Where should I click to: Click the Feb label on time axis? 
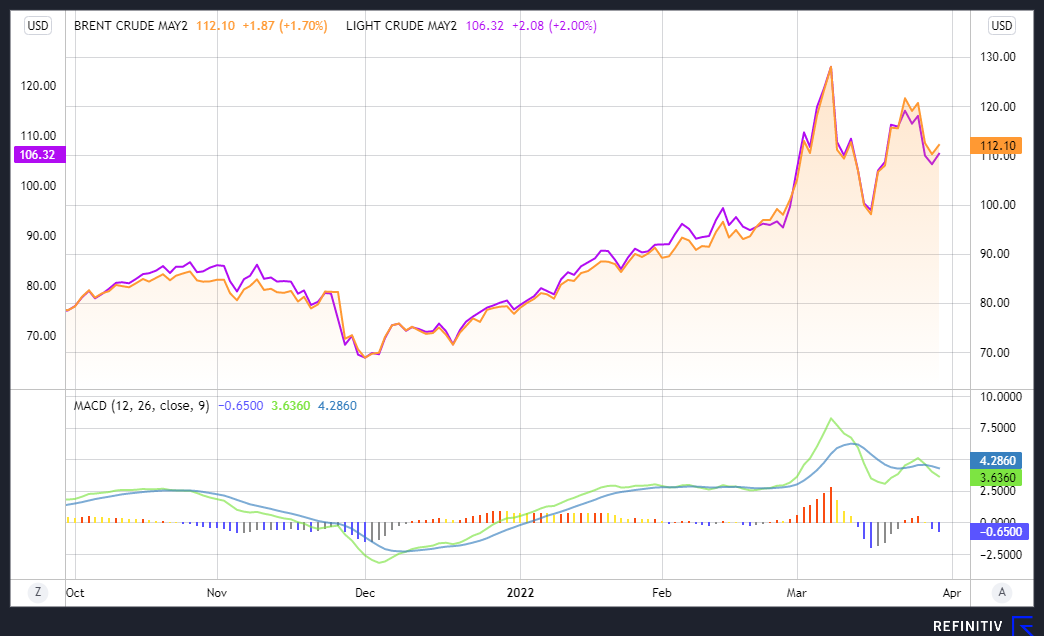click(662, 593)
